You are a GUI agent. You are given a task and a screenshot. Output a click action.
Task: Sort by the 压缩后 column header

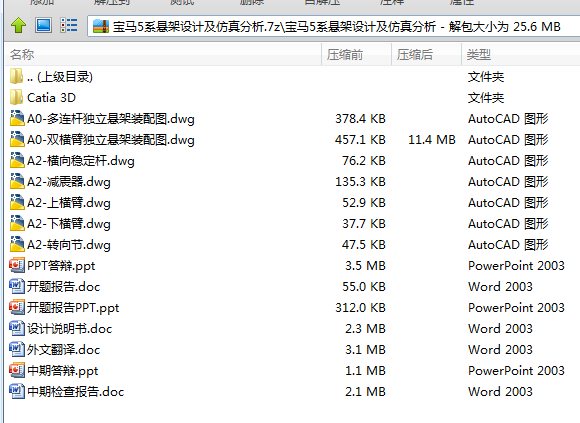coord(426,55)
